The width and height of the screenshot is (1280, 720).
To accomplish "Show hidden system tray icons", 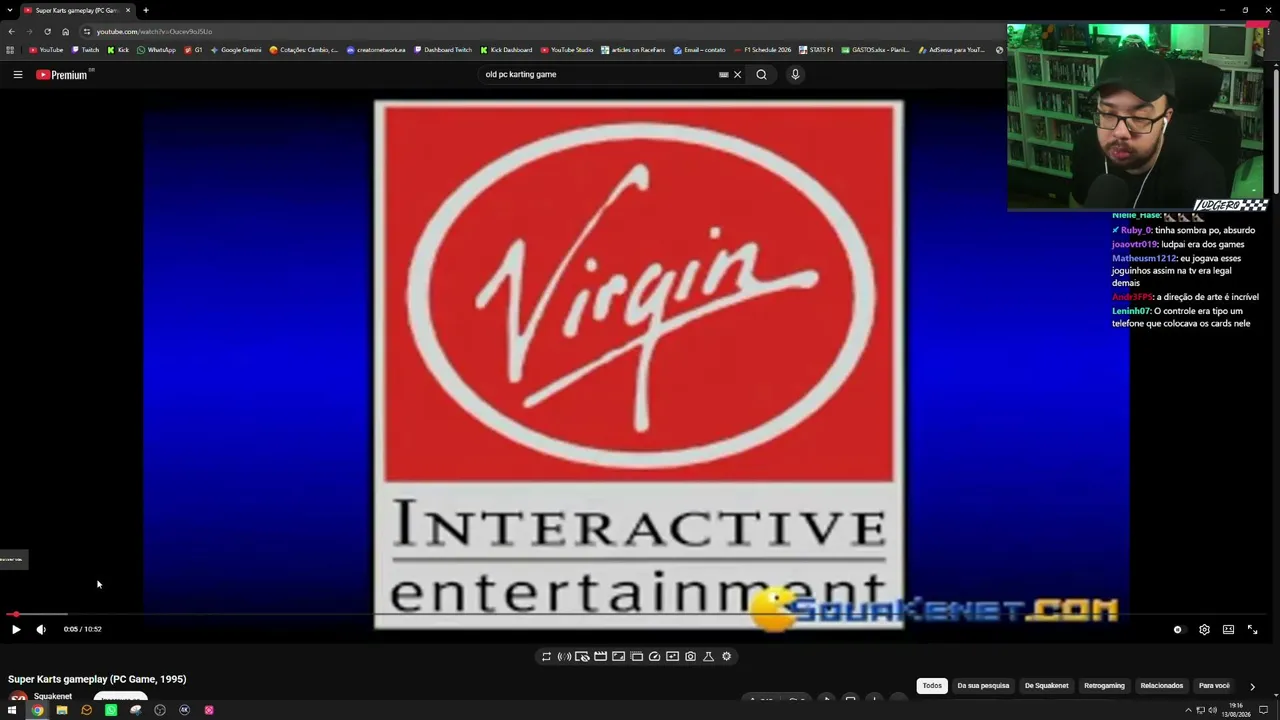I will [1188, 710].
